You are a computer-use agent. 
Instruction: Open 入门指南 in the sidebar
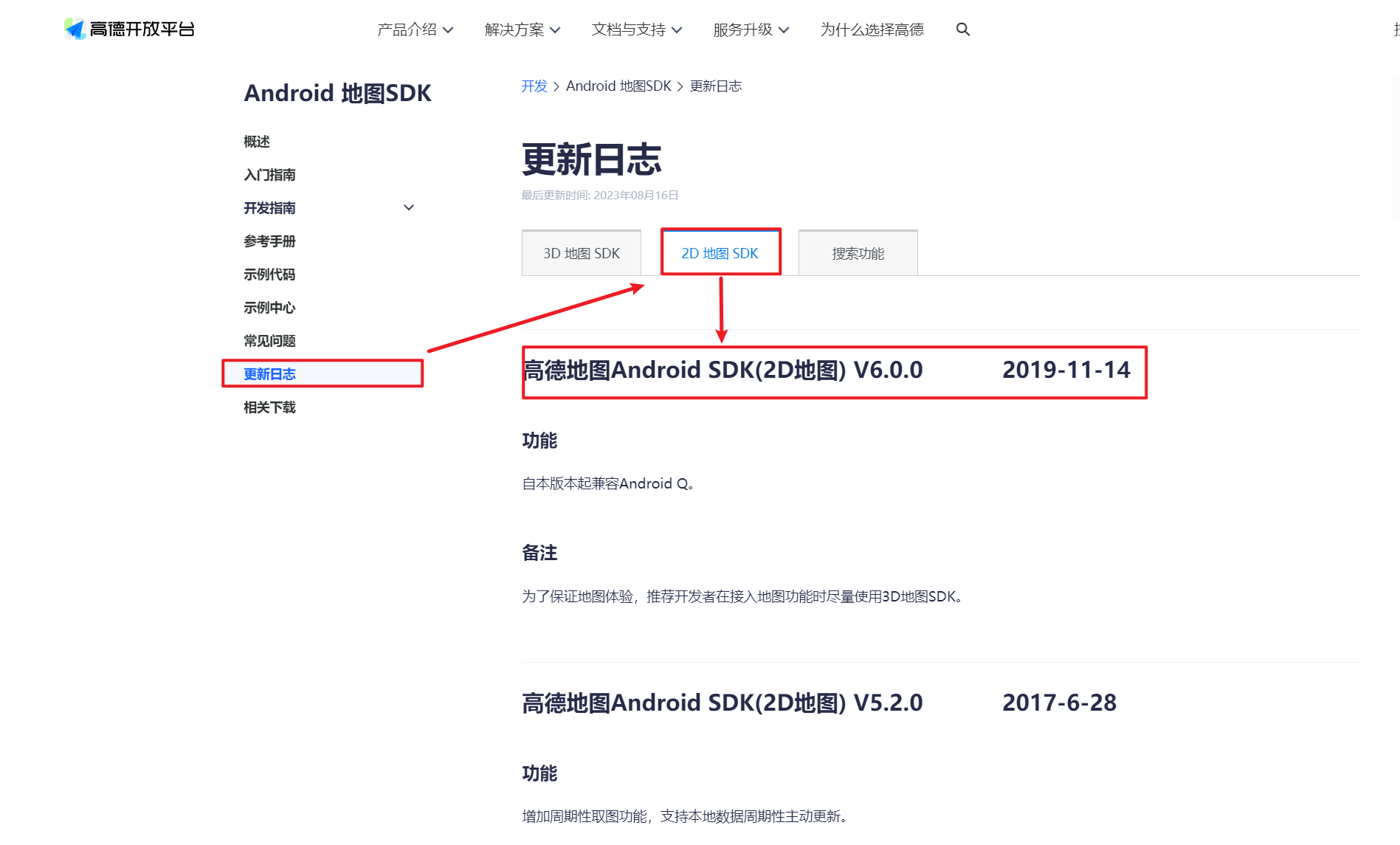click(269, 175)
